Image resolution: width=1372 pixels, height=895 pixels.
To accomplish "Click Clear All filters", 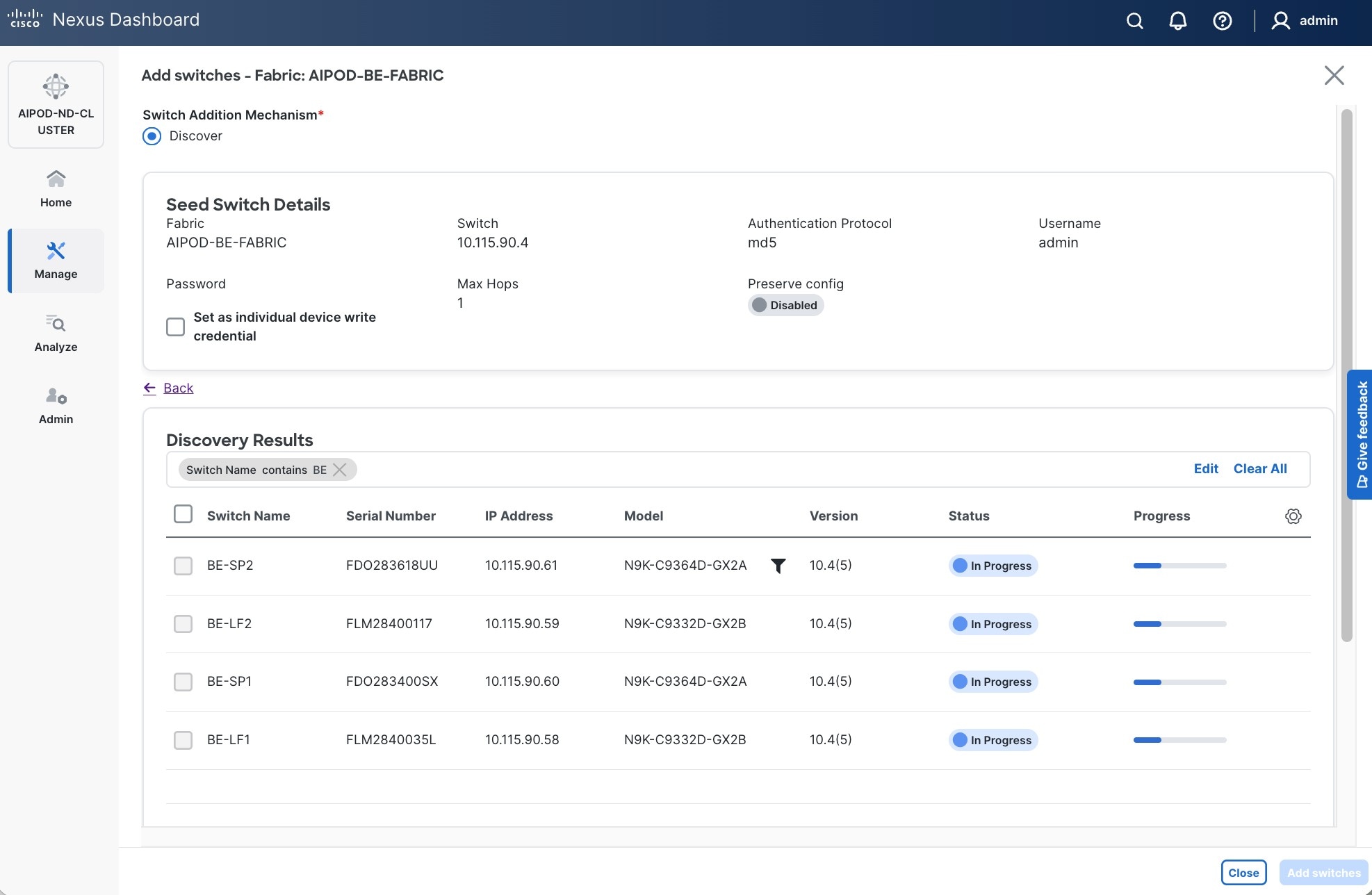I will (1259, 469).
